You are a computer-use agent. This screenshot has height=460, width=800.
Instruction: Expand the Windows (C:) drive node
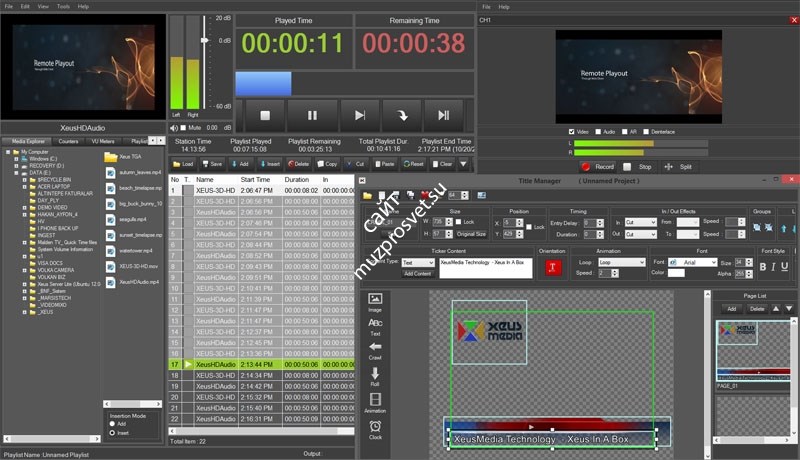coord(16,159)
